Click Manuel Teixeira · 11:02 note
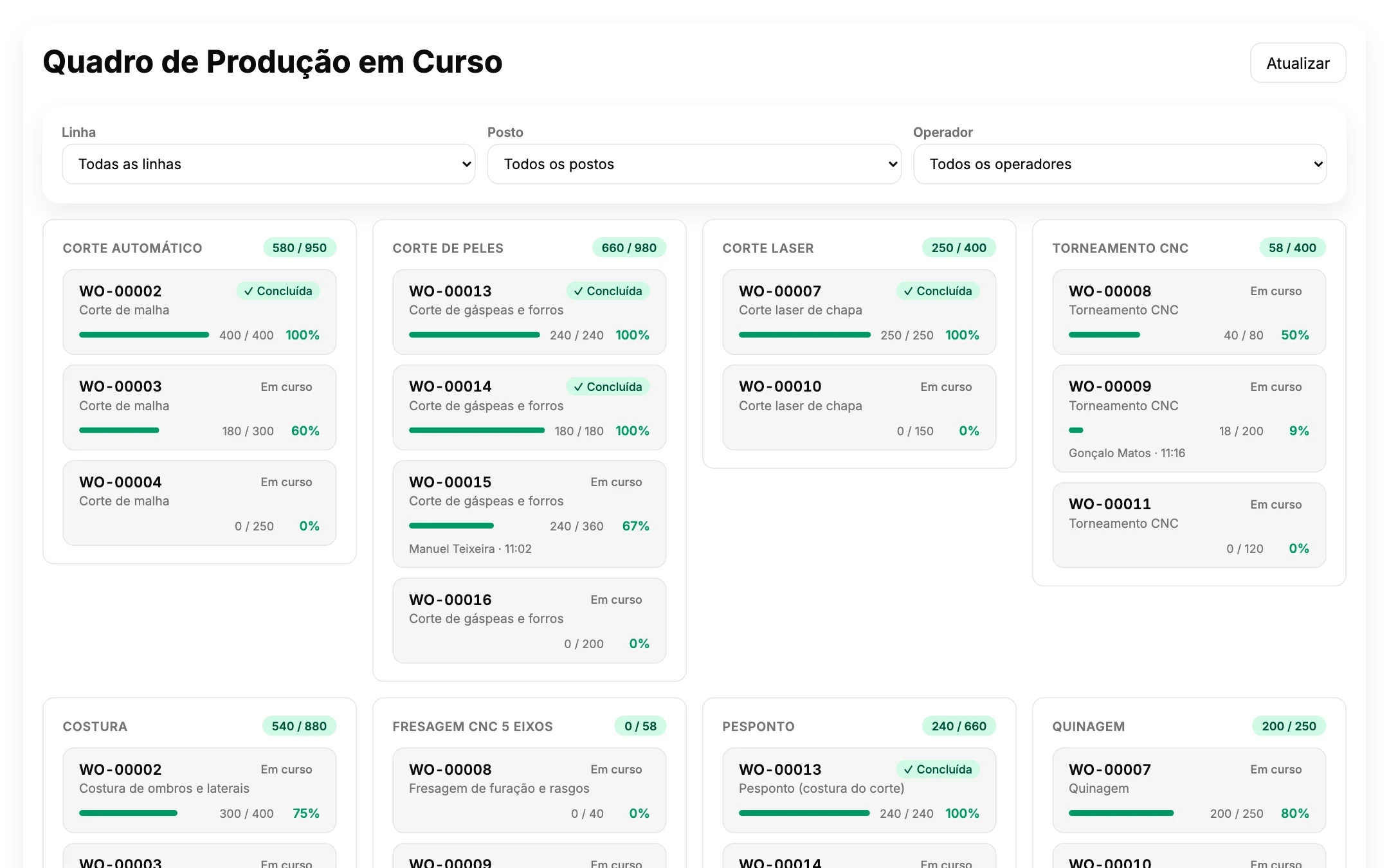Image resolution: width=1389 pixels, height=868 pixels. (x=470, y=549)
